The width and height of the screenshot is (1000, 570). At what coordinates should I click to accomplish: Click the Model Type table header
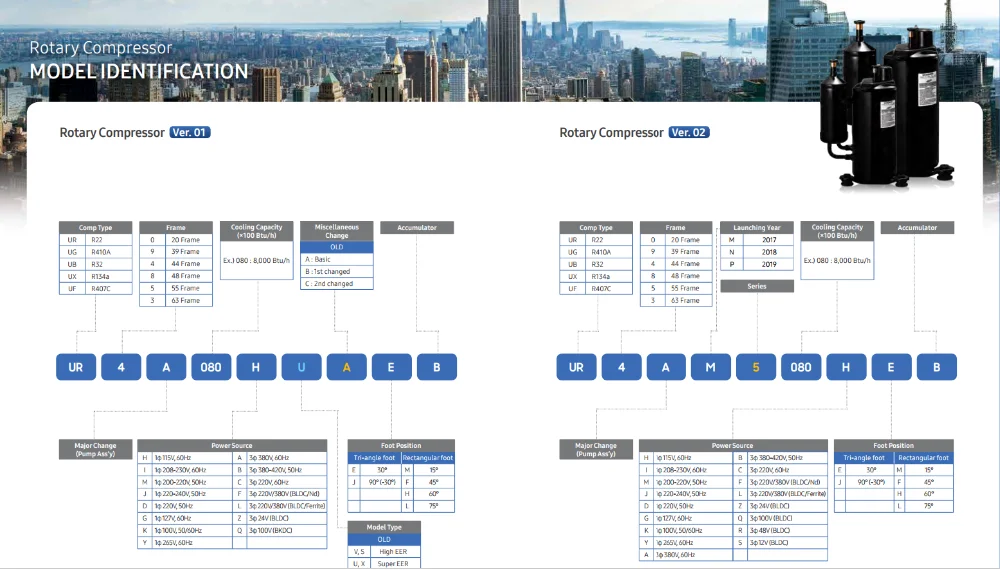point(384,528)
